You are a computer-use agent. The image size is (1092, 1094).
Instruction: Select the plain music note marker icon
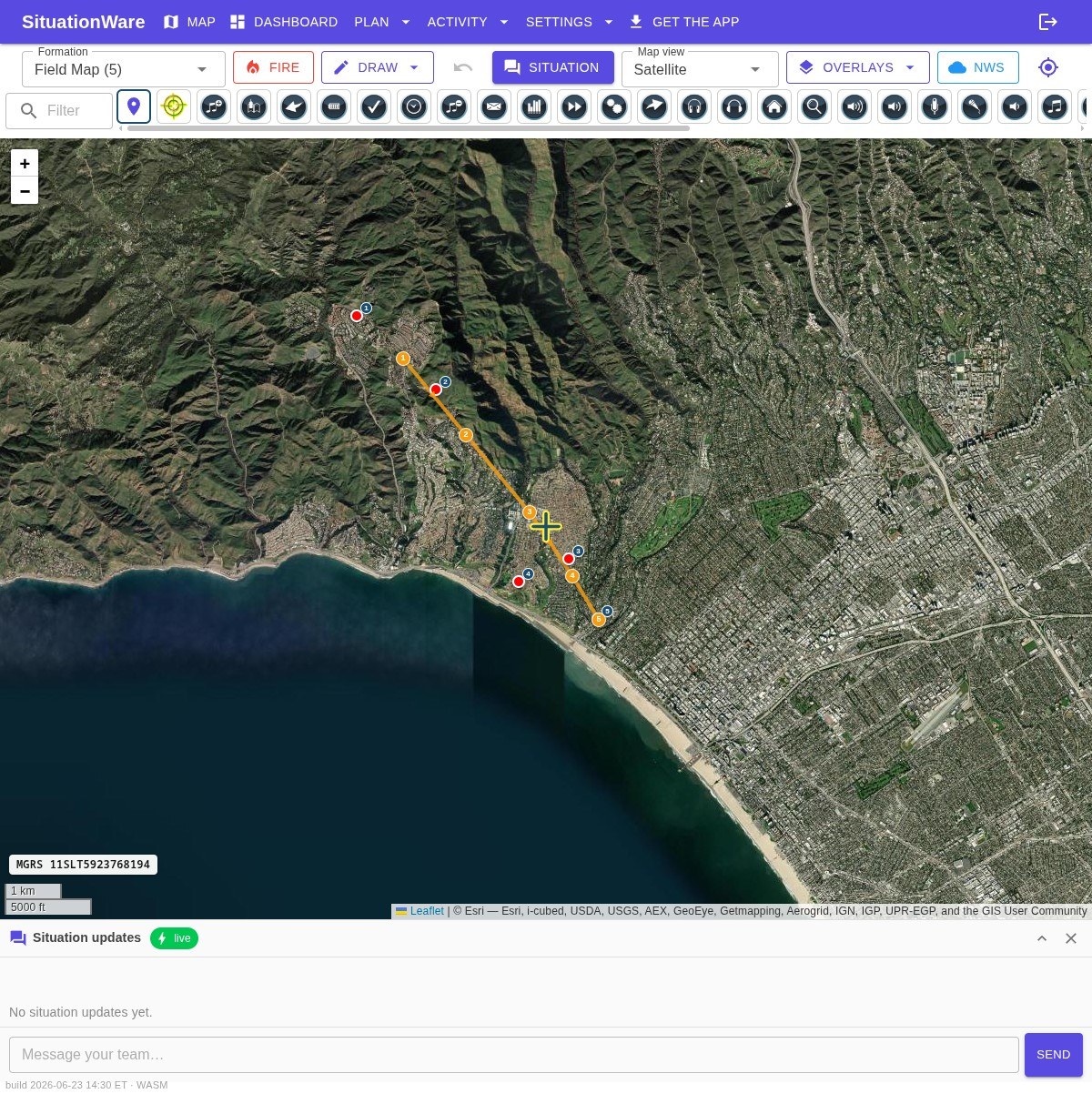1055,106
